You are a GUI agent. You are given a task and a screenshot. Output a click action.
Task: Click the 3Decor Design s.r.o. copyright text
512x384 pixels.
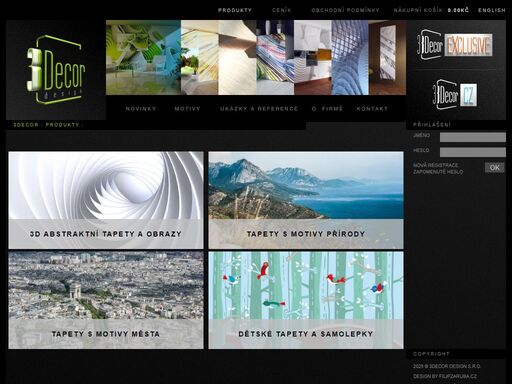(447, 366)
